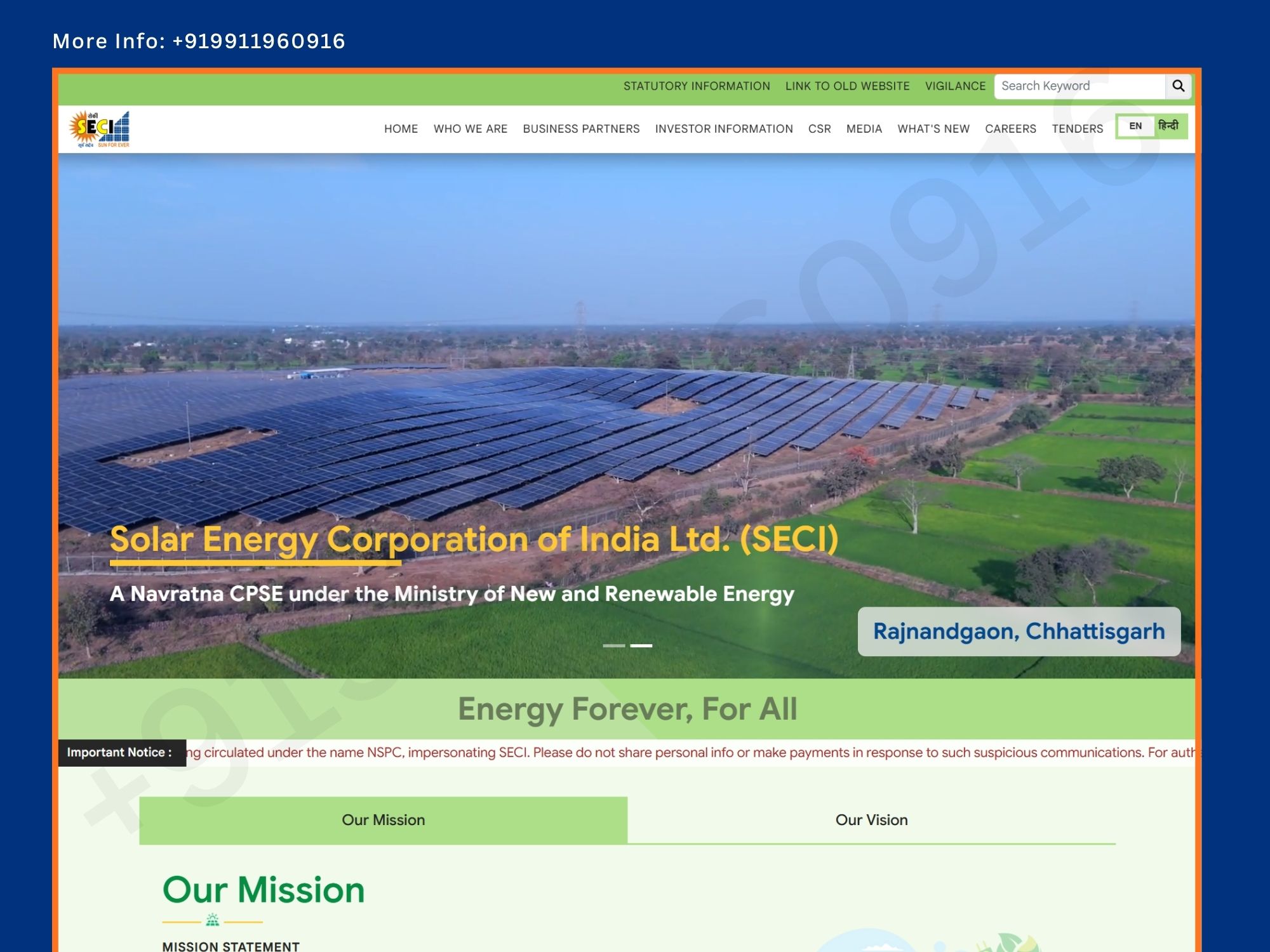Image resolution: width=1270 pixels, height=952 pixels.
Task: Click the solar panel icon under Our Mission
Action: click(212, 920)
